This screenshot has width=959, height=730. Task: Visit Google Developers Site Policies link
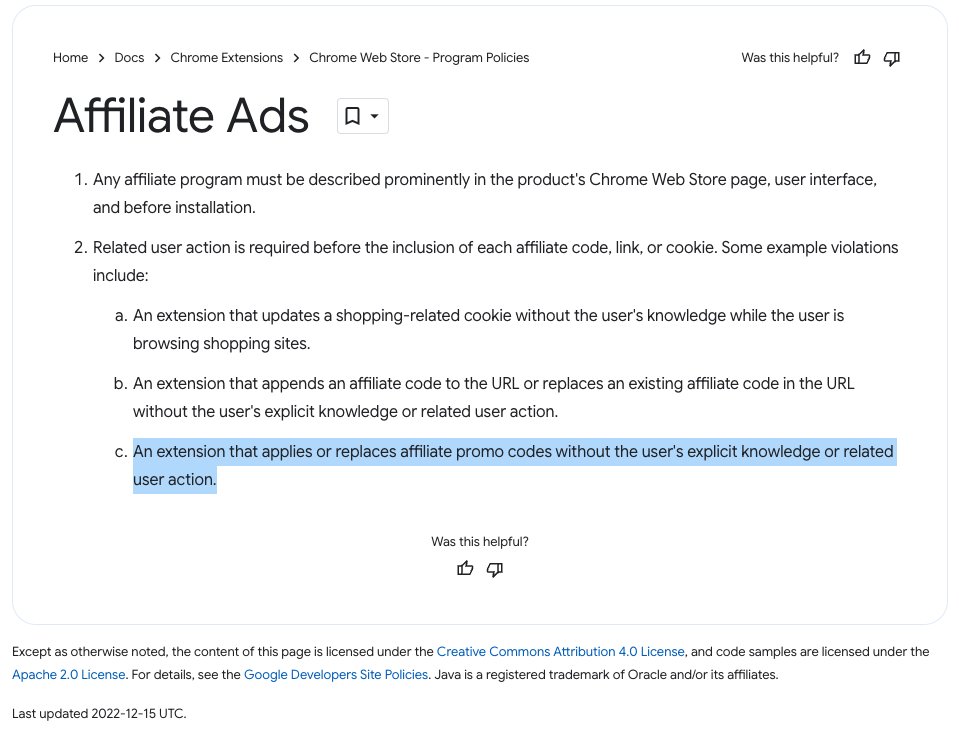point(336,674)
